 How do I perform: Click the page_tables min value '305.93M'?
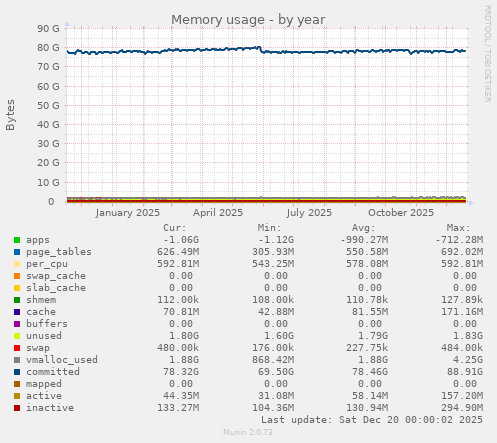point(273,252)
